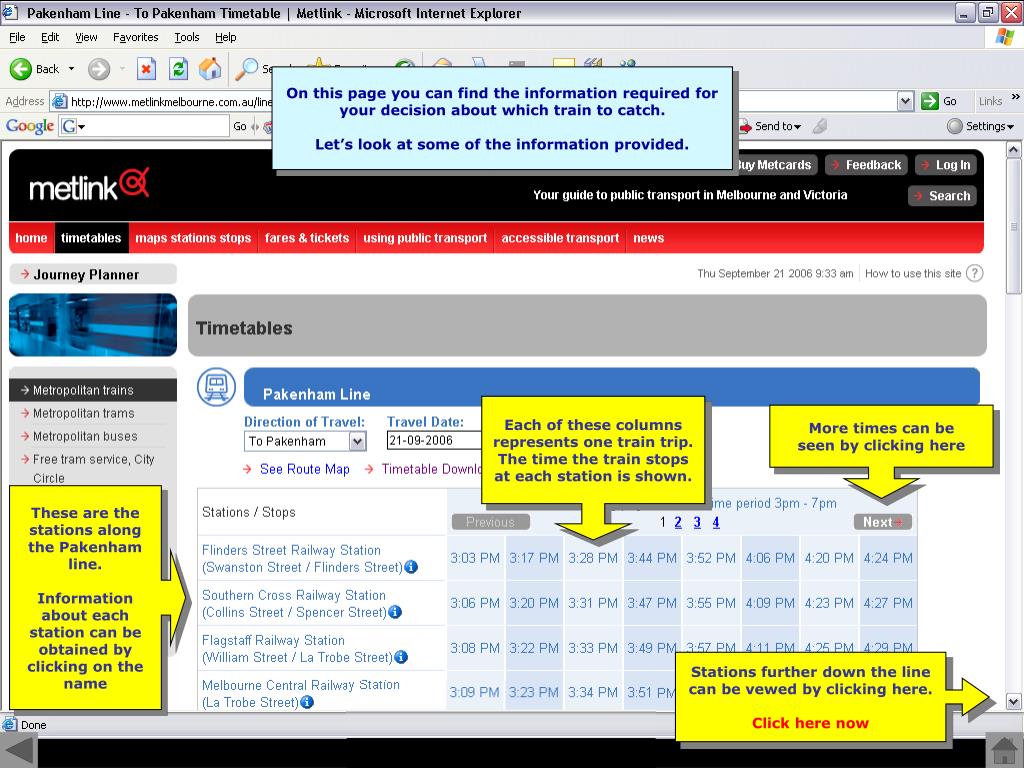The width and height of the screenshot is (1024, 768).
Task: Click info icon for Southern Cross Railway Station
Action: [394, 612]
